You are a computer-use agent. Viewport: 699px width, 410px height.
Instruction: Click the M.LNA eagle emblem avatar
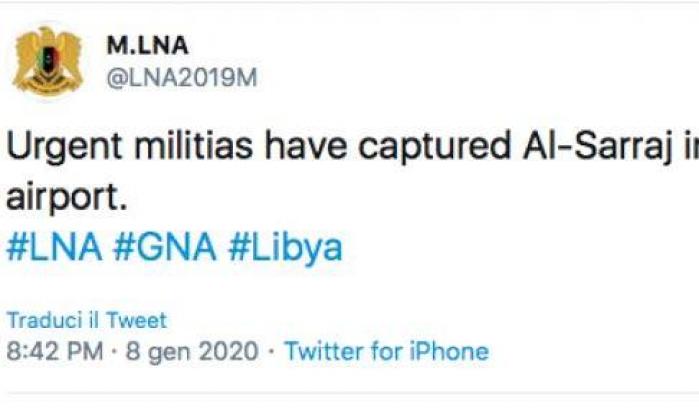48,62
